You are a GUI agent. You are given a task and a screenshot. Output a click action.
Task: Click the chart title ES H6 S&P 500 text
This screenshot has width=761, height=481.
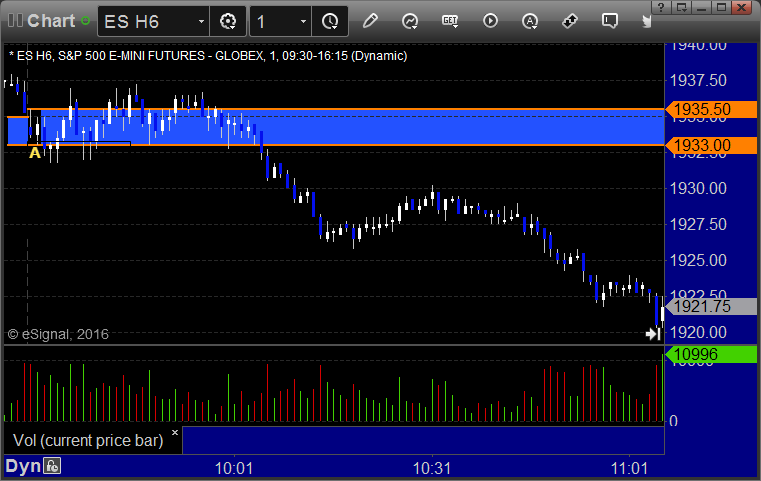click(208, 56)
